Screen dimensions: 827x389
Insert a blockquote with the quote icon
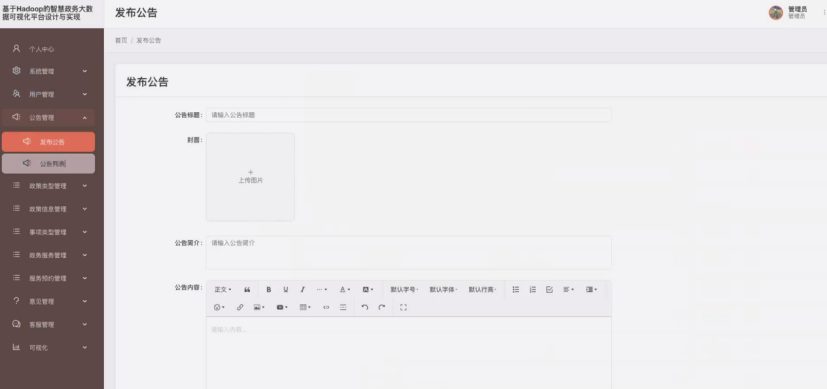pos(247,289)
